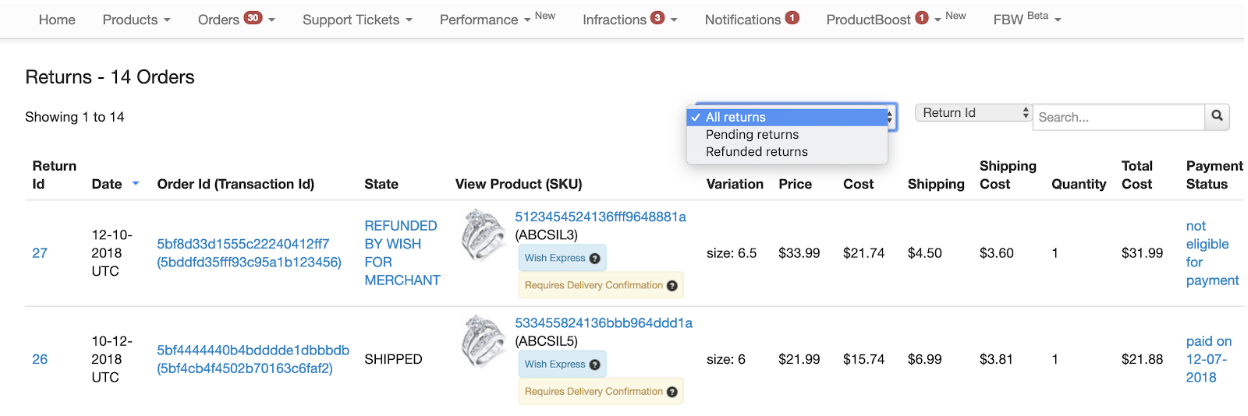Sort by Date column arrow

pos(135,184)
